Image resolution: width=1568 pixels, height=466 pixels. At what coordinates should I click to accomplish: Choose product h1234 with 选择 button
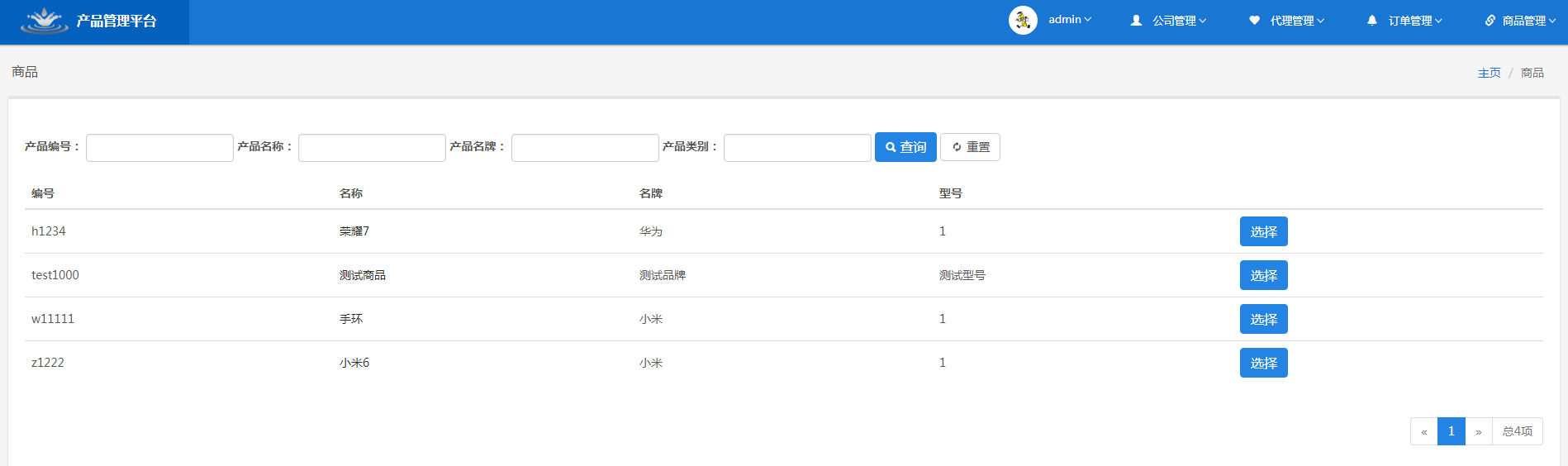tap(1263, 231)
